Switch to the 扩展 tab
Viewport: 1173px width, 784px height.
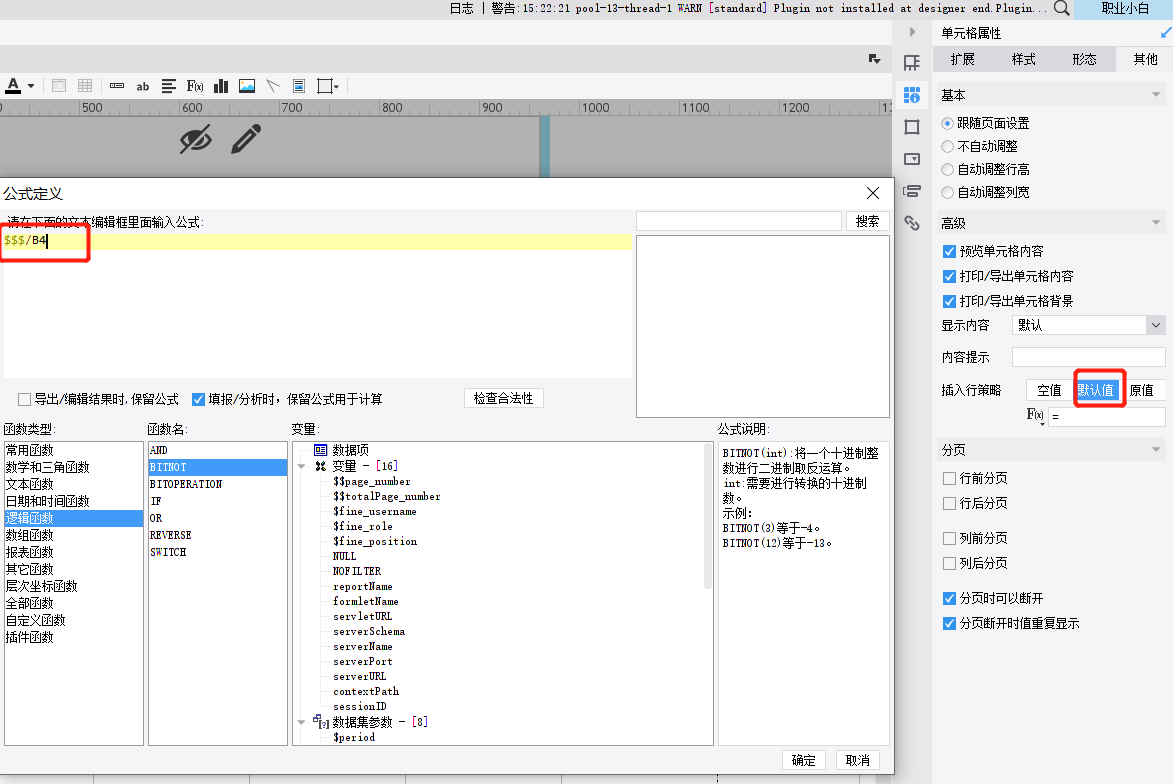[x=962, y=59]
